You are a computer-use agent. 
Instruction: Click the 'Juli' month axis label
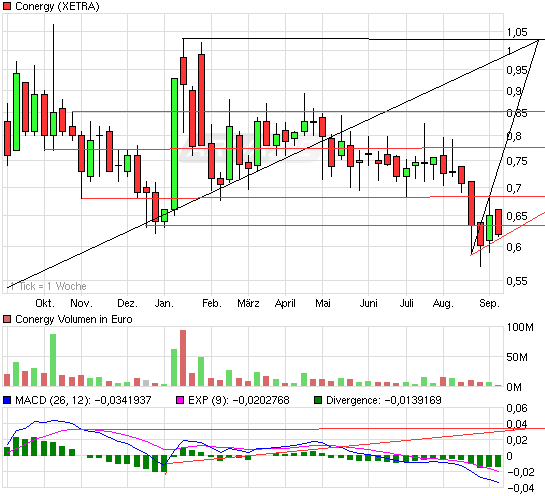[x=406, y=303]
